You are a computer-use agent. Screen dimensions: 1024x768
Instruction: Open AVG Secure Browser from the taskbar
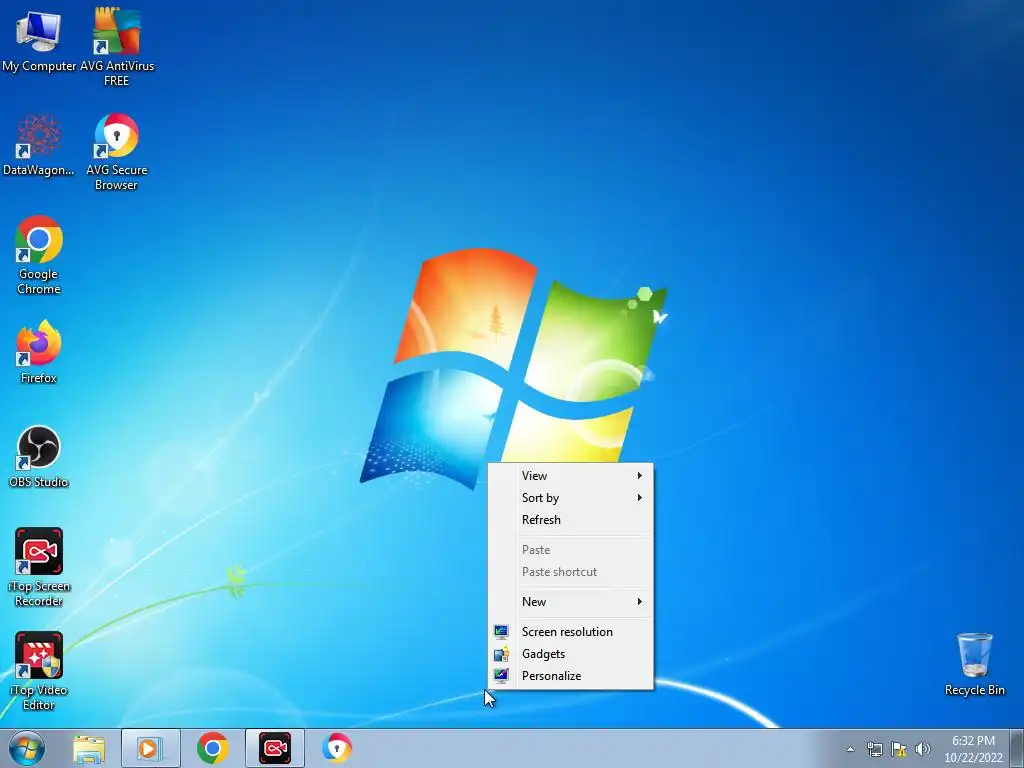337,748
